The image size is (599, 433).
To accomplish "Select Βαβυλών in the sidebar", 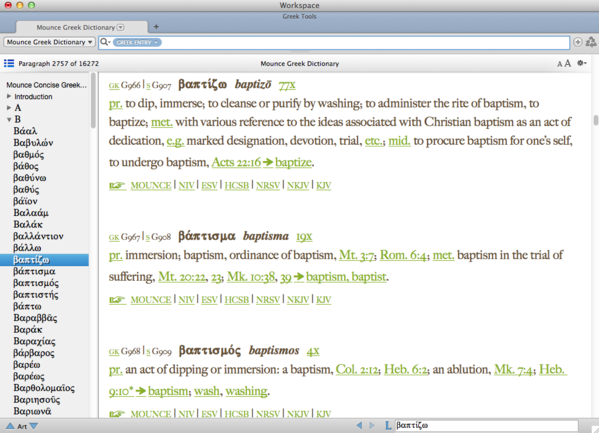I will [x=33, y=143].
